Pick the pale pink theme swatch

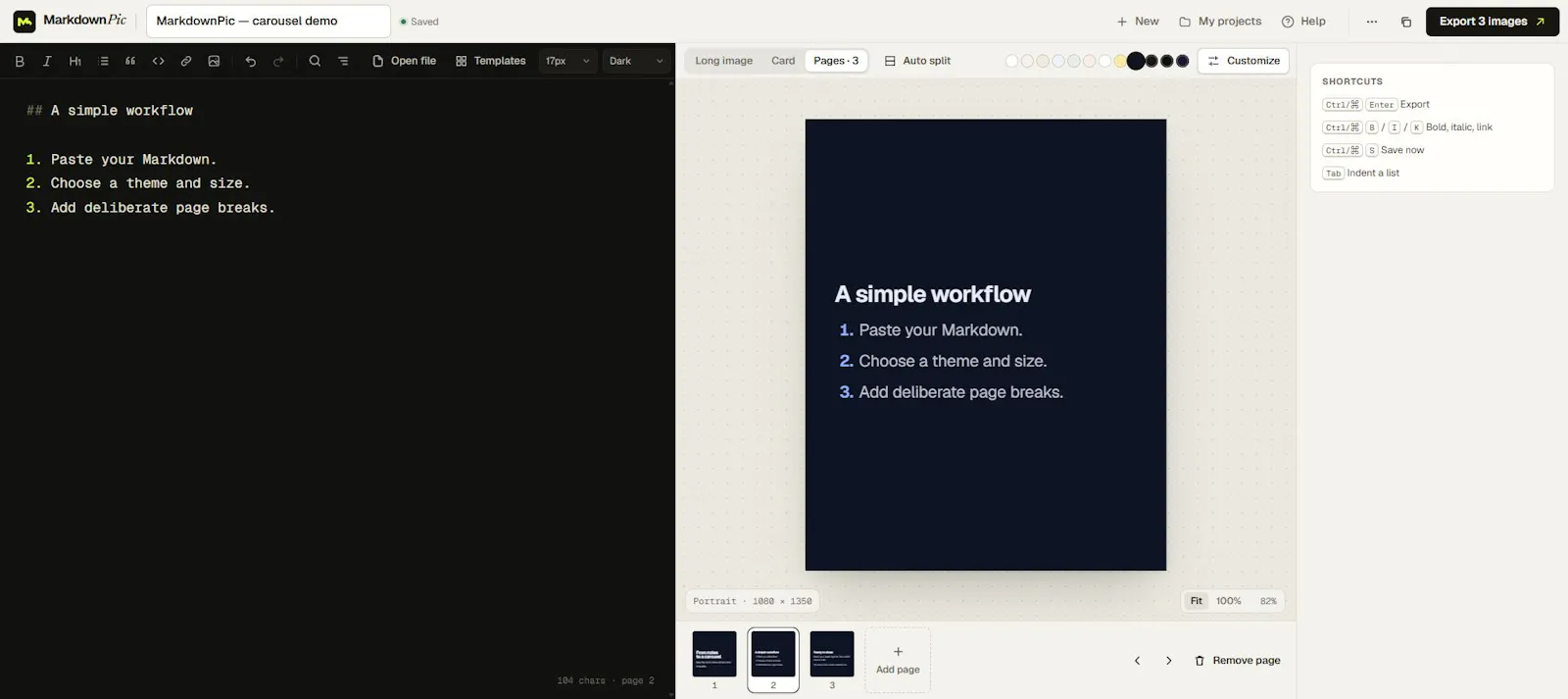pyautogui.click(x=1089, y=61)
